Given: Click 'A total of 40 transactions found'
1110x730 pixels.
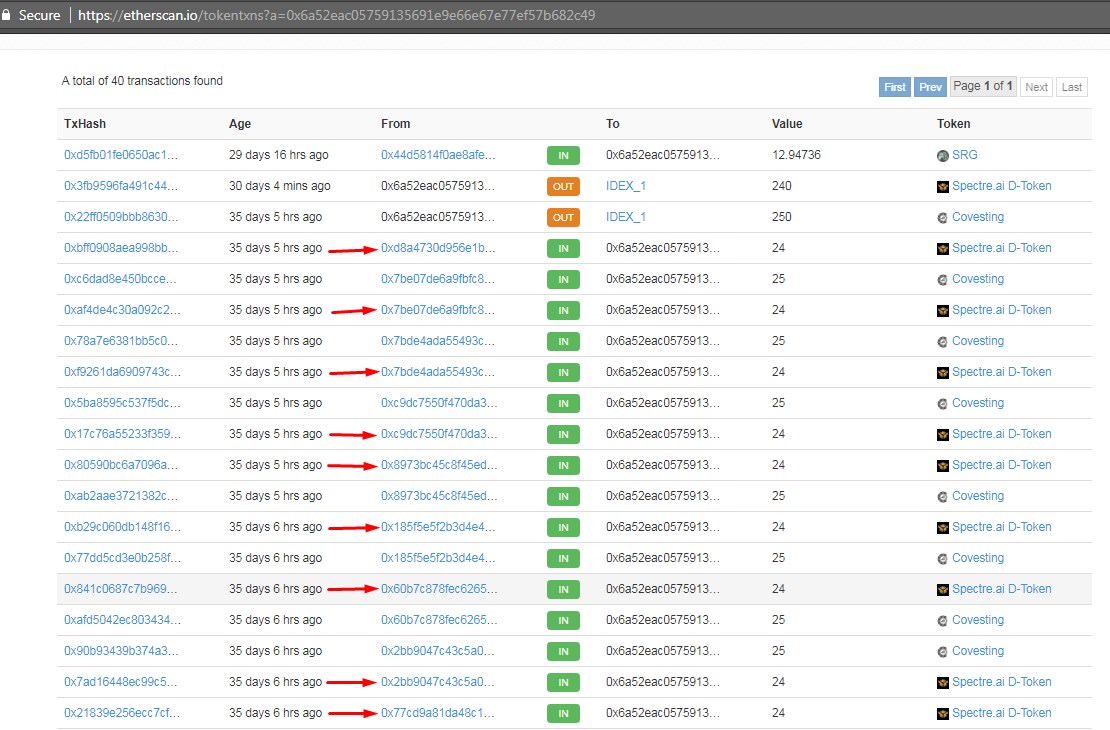Looking at the screenshot, I should click(x=142, y=81).
